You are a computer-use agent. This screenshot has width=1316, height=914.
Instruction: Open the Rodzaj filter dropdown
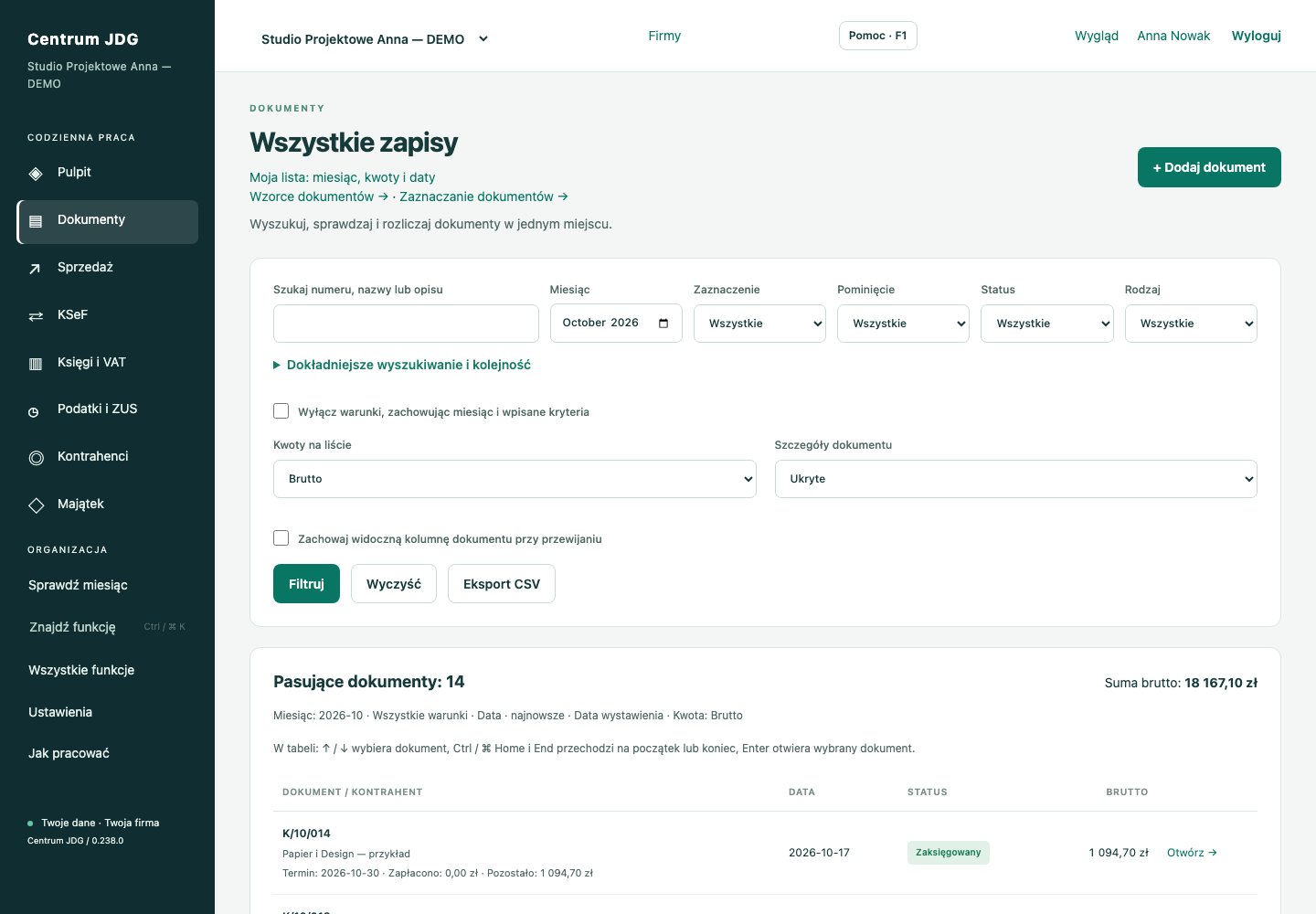coord(1191,324)
